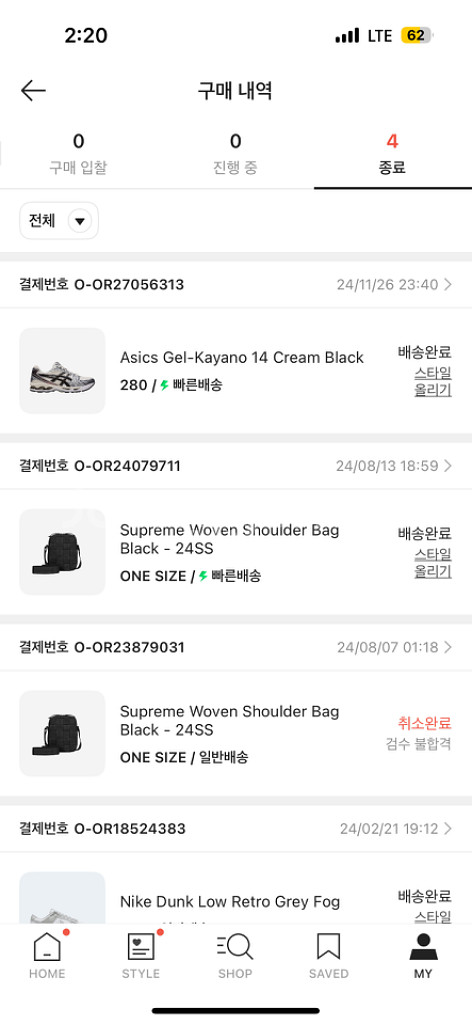Viewport: 472px width, 1024px height.
Task: Open the Asics Gel-Kayano 14 shoe thumbnail
Action: [x=62, y=370]
